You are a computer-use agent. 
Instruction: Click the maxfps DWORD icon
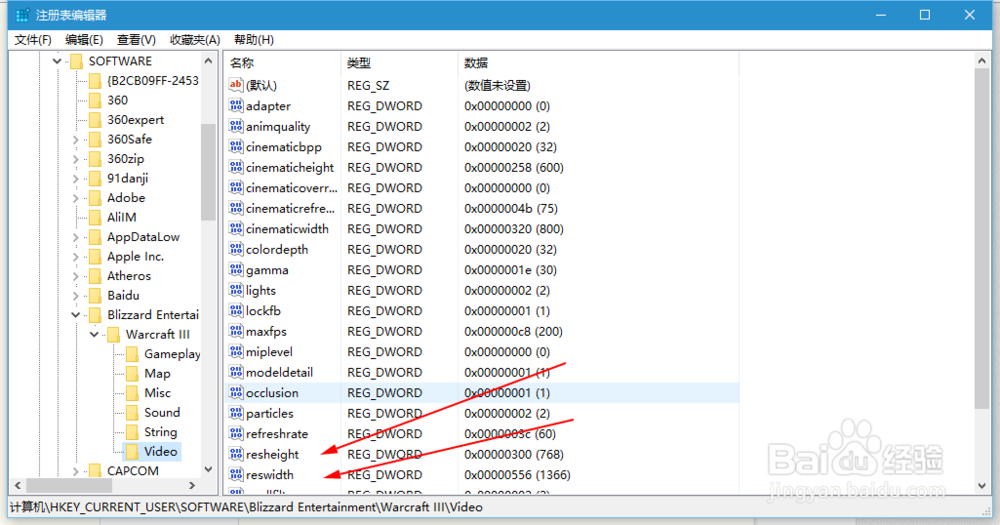click(x=236, y=331)
